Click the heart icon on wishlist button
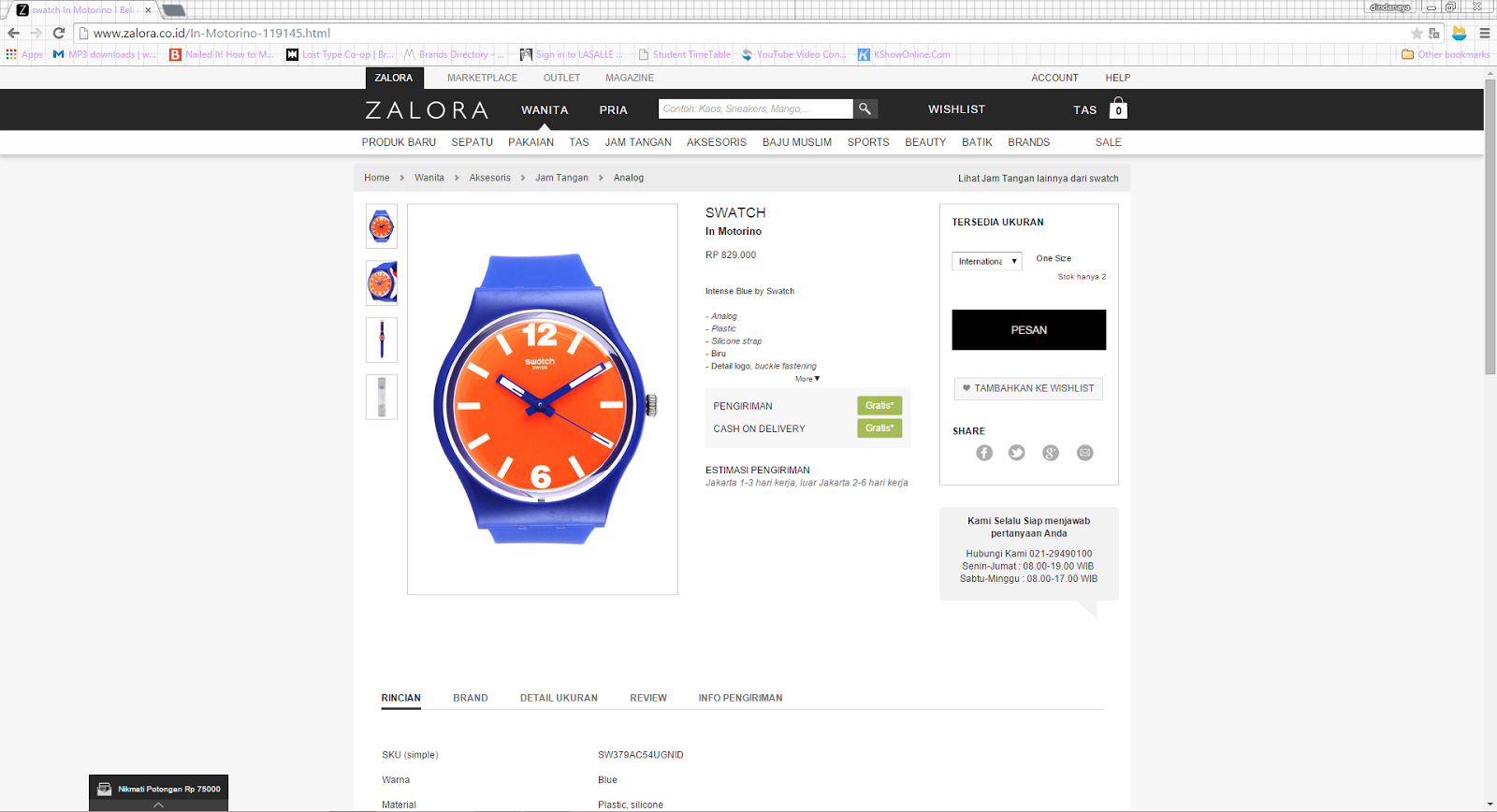The height and width of the screenshot is (812, 1497). tap(967, 388)
